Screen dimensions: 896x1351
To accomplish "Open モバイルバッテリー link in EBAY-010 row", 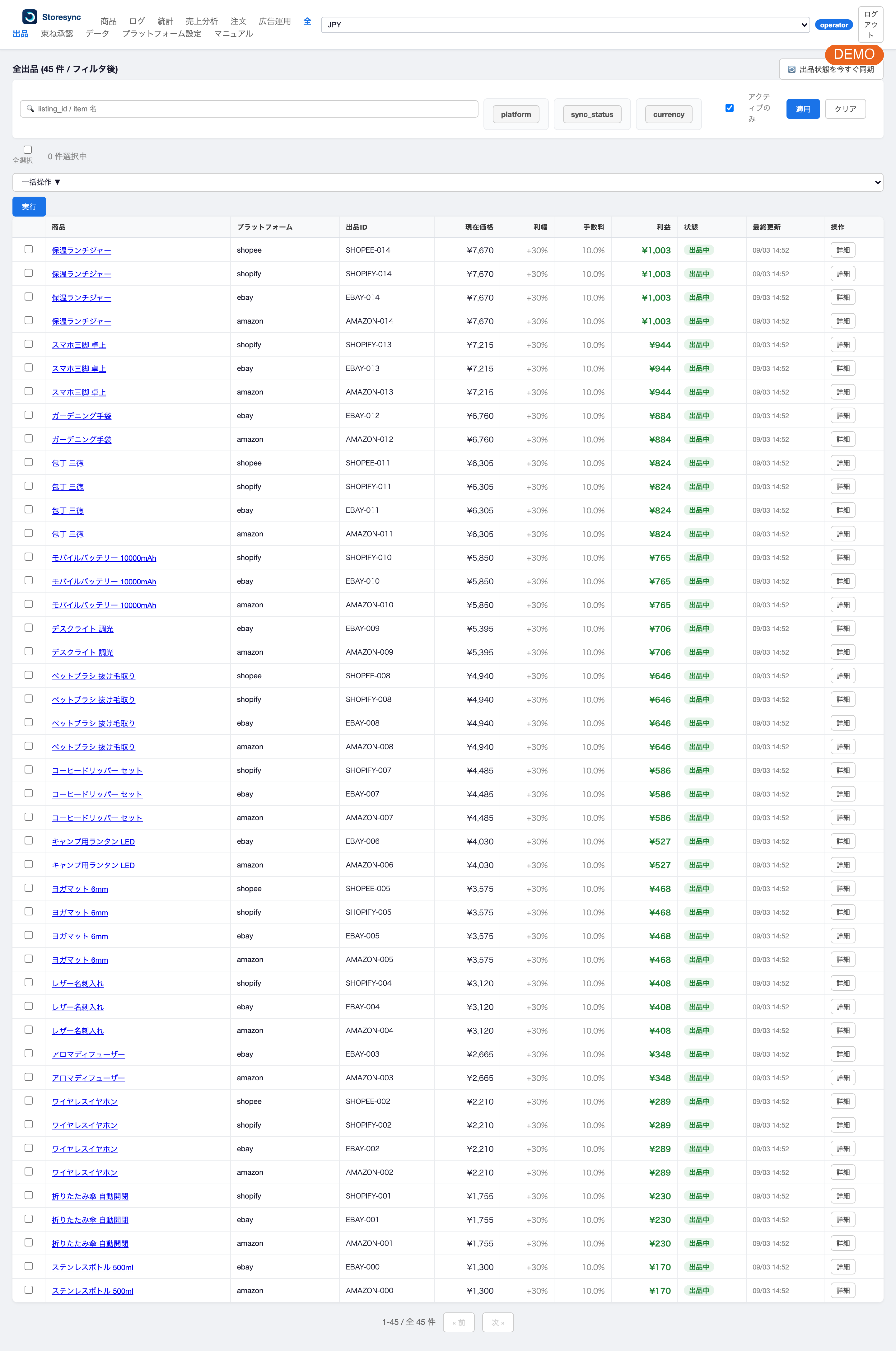I will [x=104, y=582].
